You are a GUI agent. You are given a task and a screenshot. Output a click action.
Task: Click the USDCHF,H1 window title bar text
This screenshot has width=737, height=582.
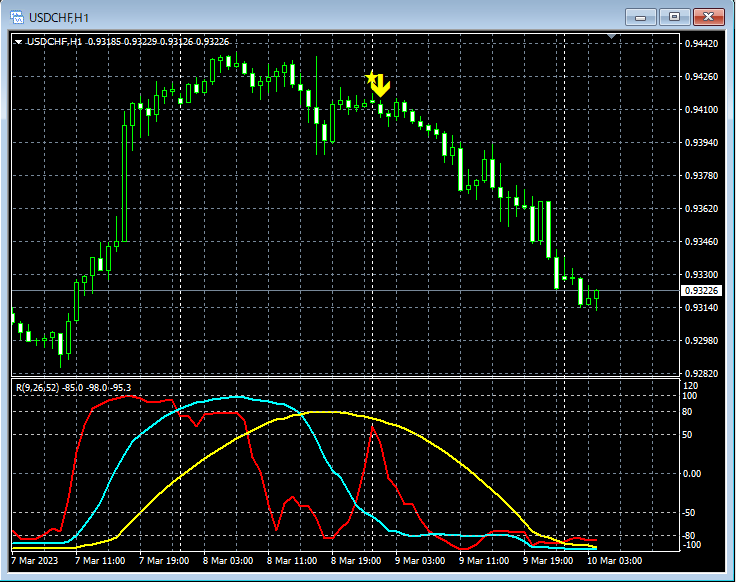[60, 17]
